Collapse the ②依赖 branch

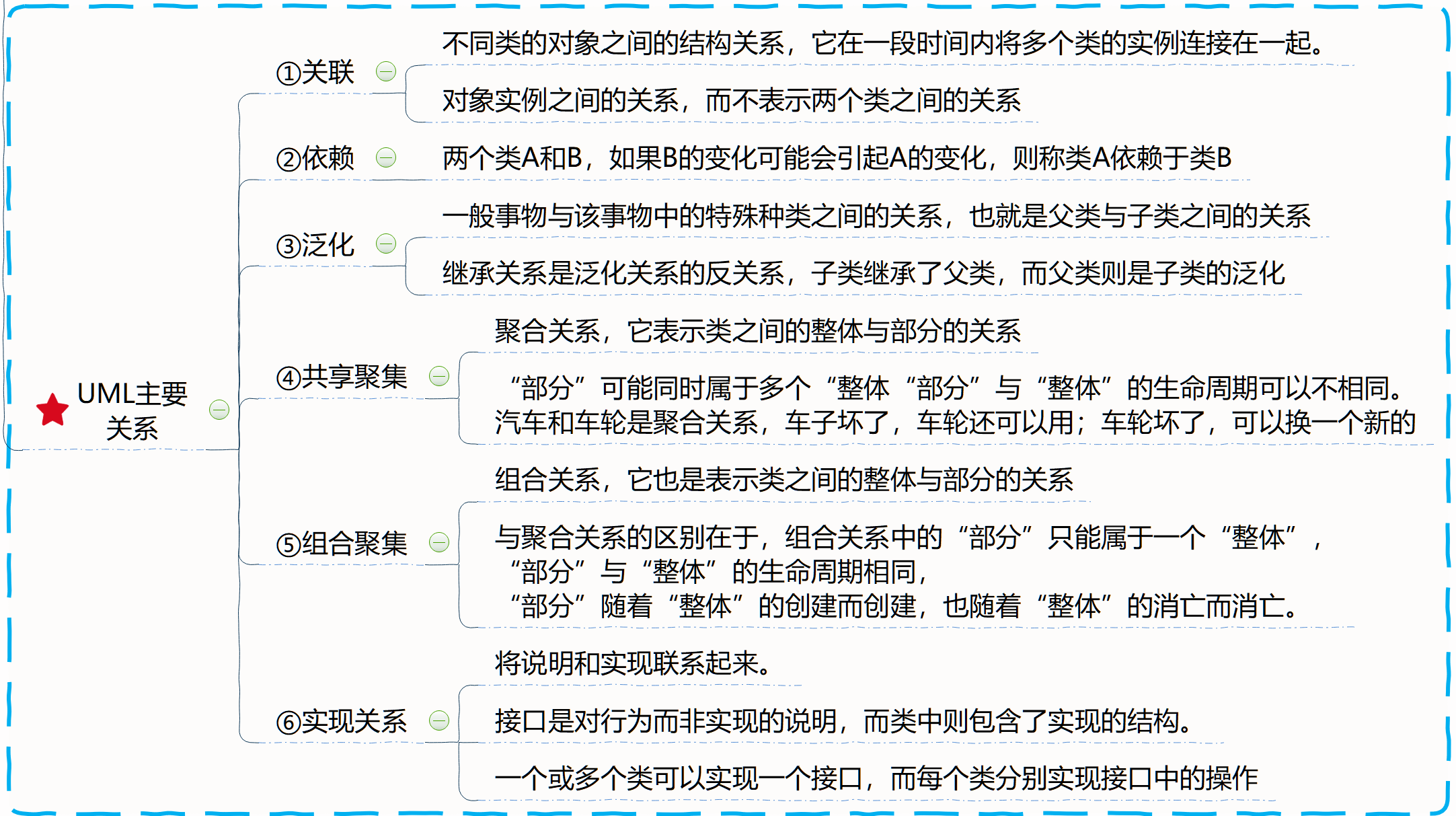[x=386, y=157]
